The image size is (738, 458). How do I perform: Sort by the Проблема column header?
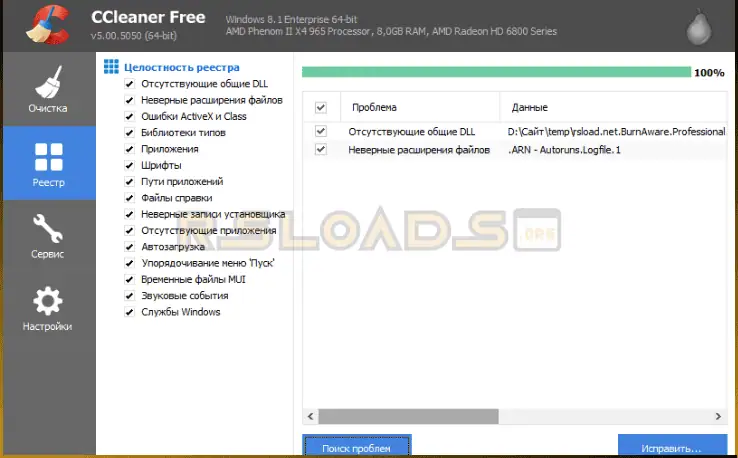pos(420,107)
